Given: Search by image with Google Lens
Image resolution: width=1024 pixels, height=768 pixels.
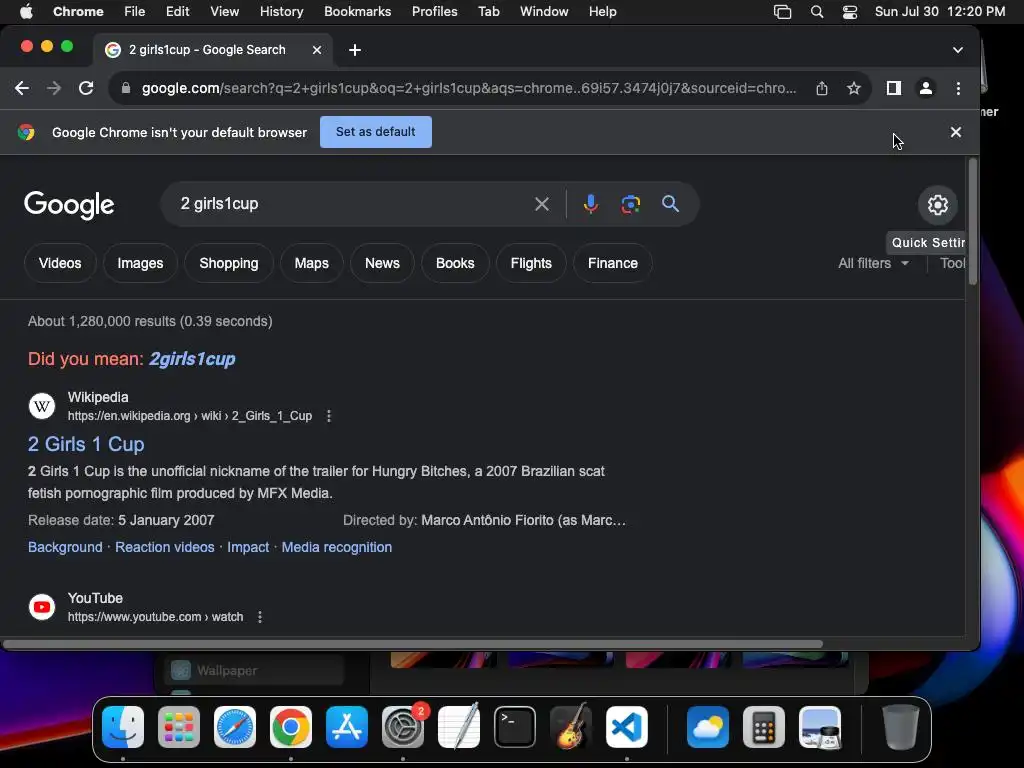Looking at the screenshot, I should (630, 204).
